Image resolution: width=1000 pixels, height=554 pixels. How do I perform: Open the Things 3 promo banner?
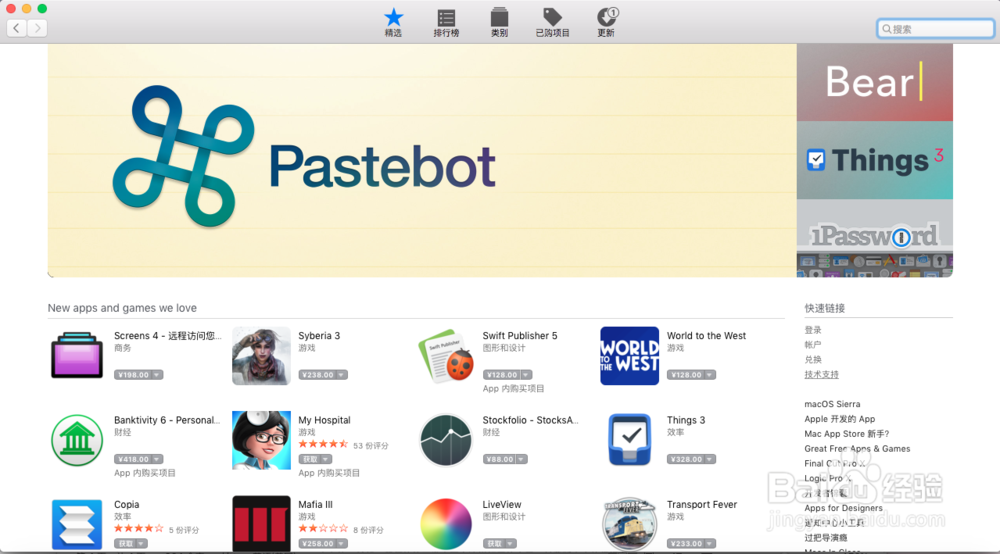[874, 160]
